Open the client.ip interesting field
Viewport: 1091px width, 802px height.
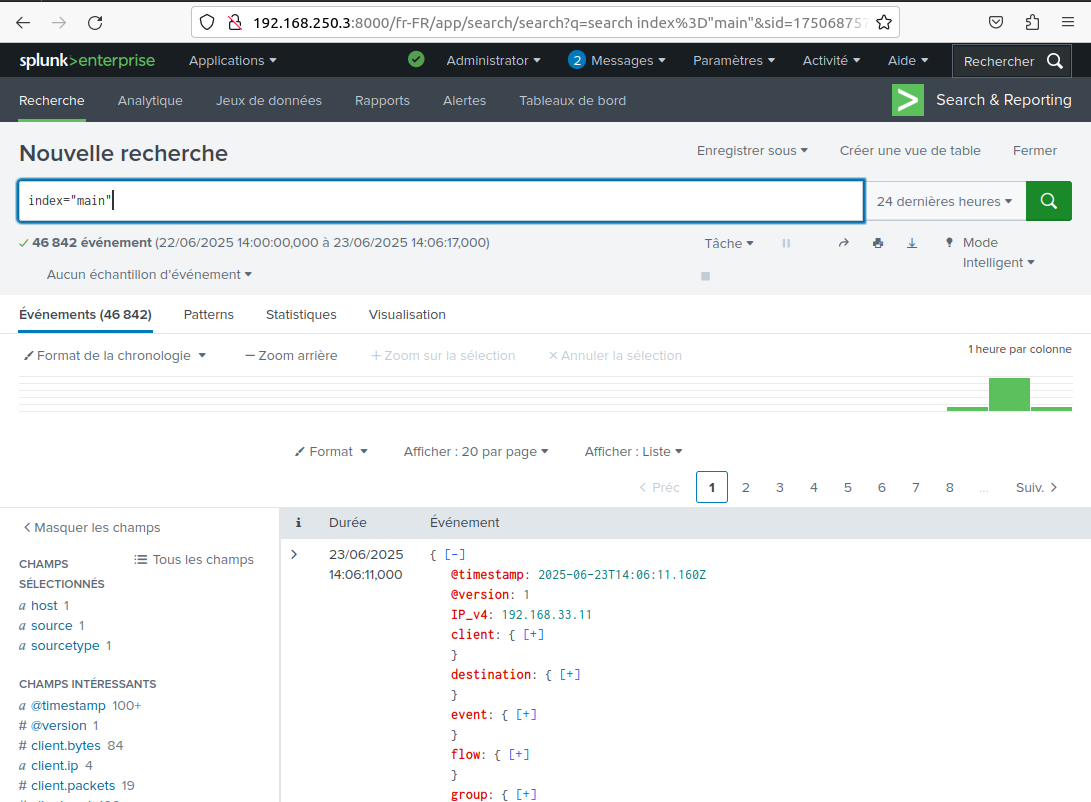[54, 766]
